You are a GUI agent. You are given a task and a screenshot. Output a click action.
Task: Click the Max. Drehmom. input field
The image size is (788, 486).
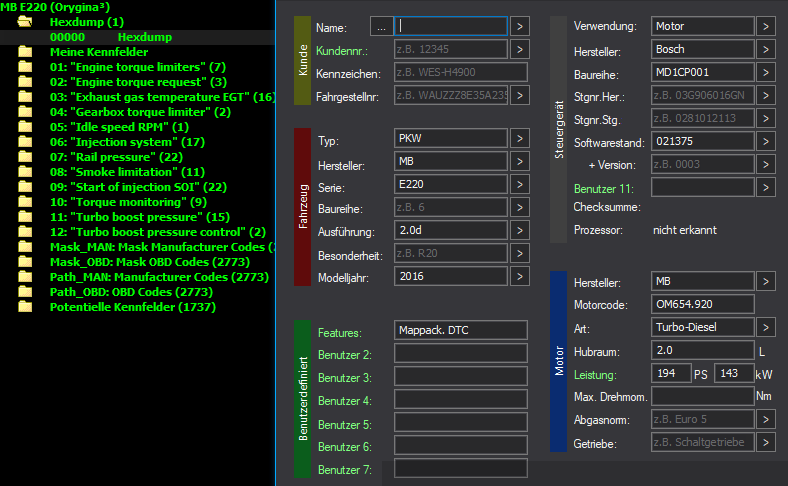click(x=703, y=396)
